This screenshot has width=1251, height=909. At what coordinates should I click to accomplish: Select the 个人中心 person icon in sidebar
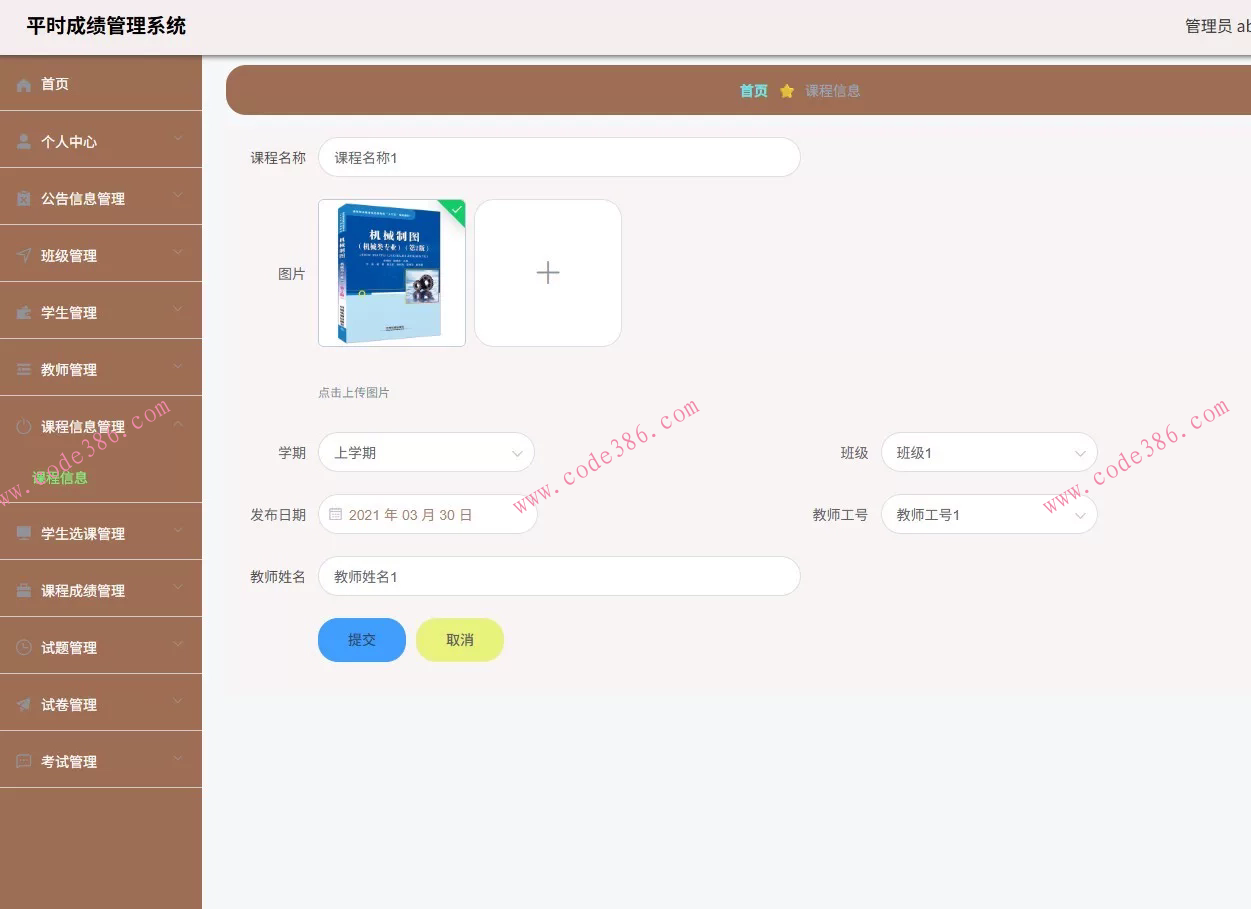click(24, 141)
